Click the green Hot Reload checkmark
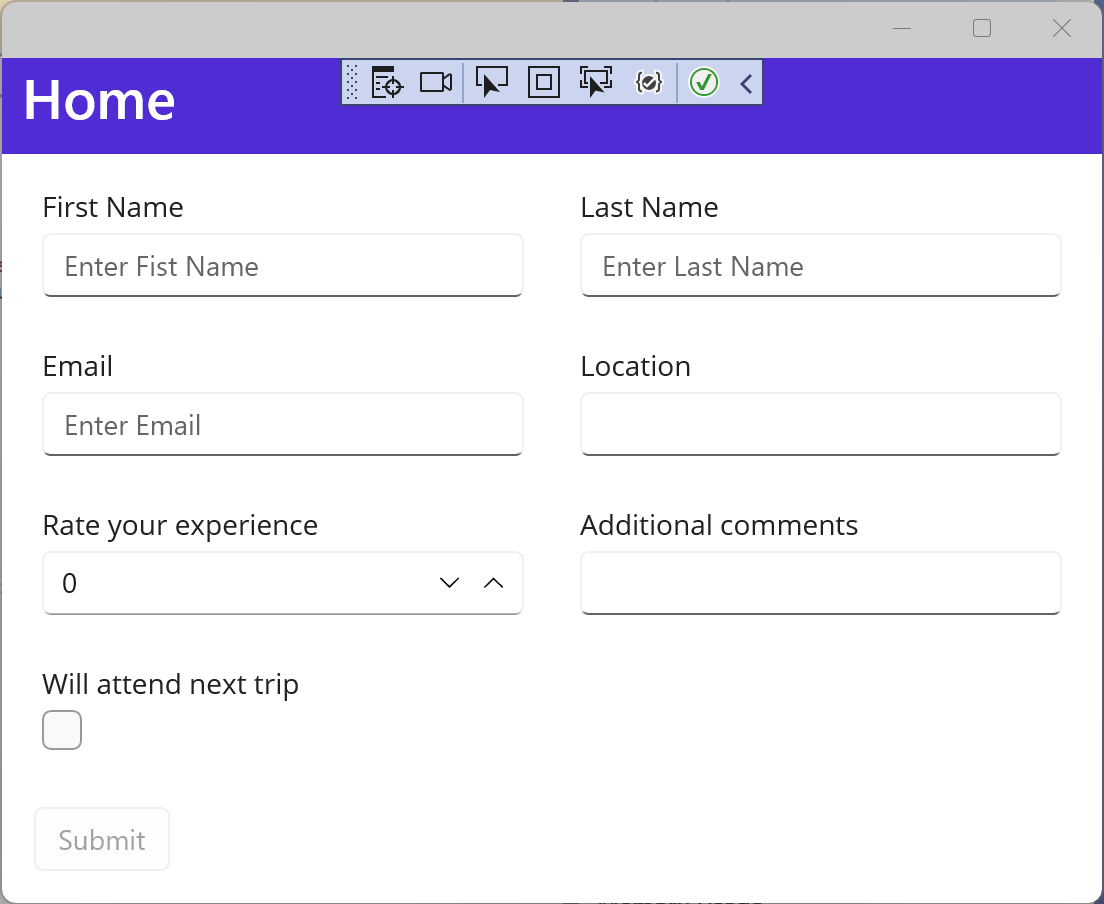 click(x=703, y=82)
